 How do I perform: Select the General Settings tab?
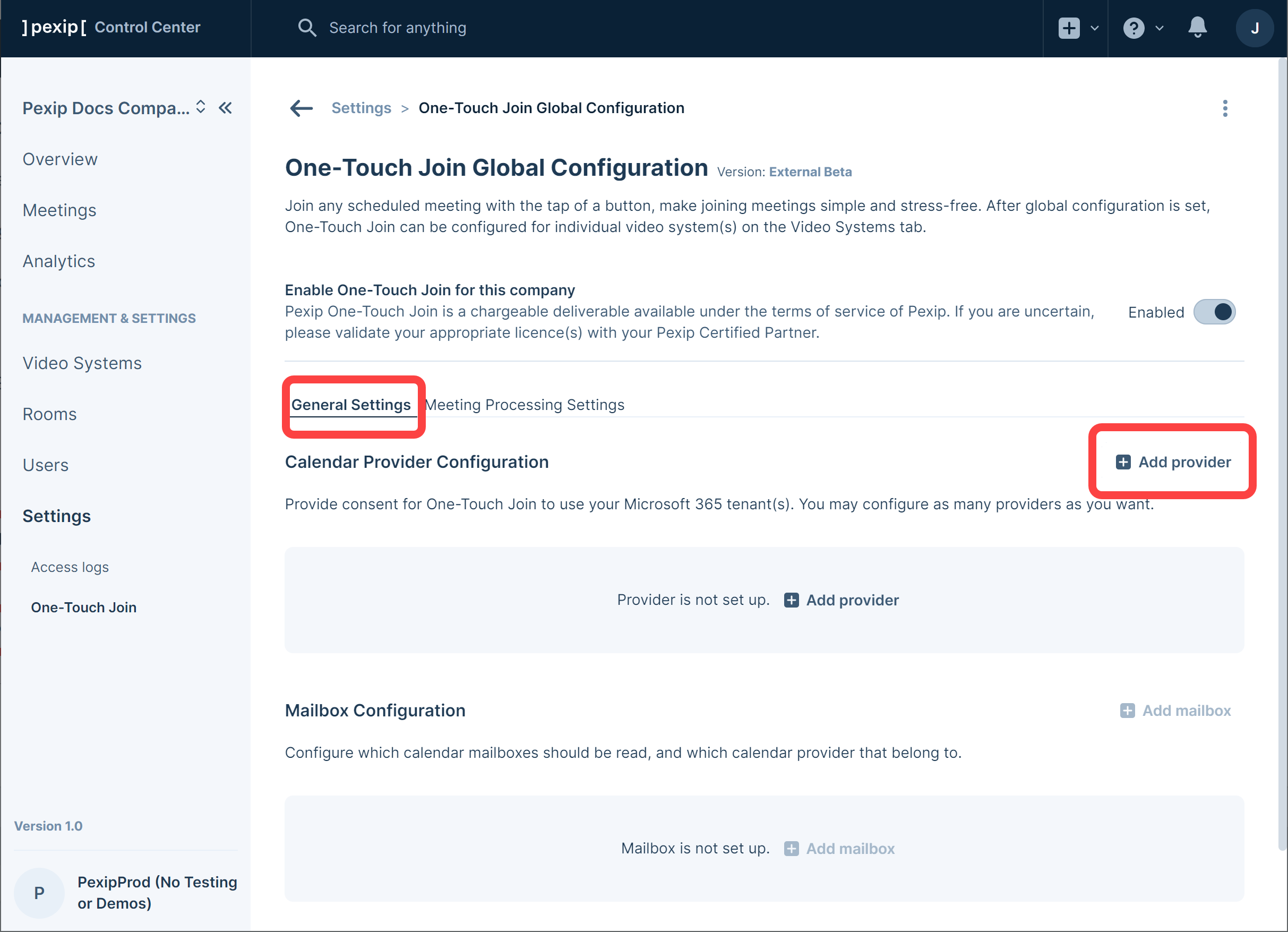point(351,404)
